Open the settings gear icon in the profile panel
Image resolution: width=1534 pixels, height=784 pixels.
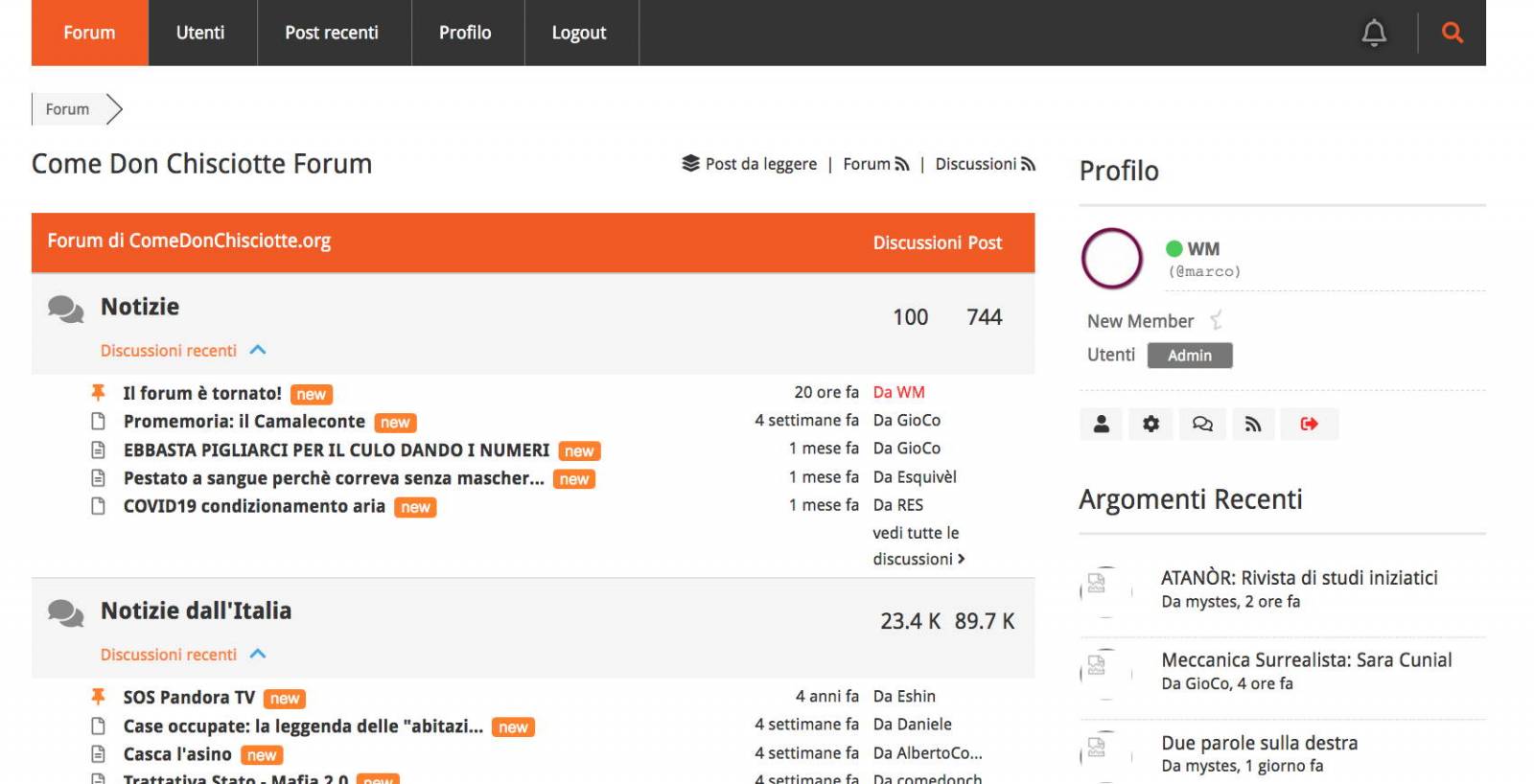[x=1151, y=424]
